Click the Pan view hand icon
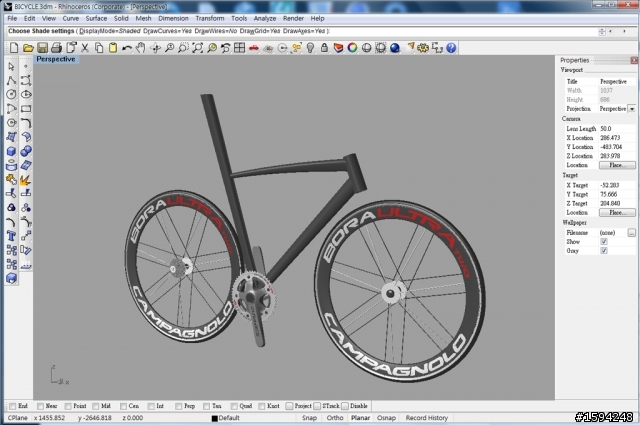 [x=141, y=47]
